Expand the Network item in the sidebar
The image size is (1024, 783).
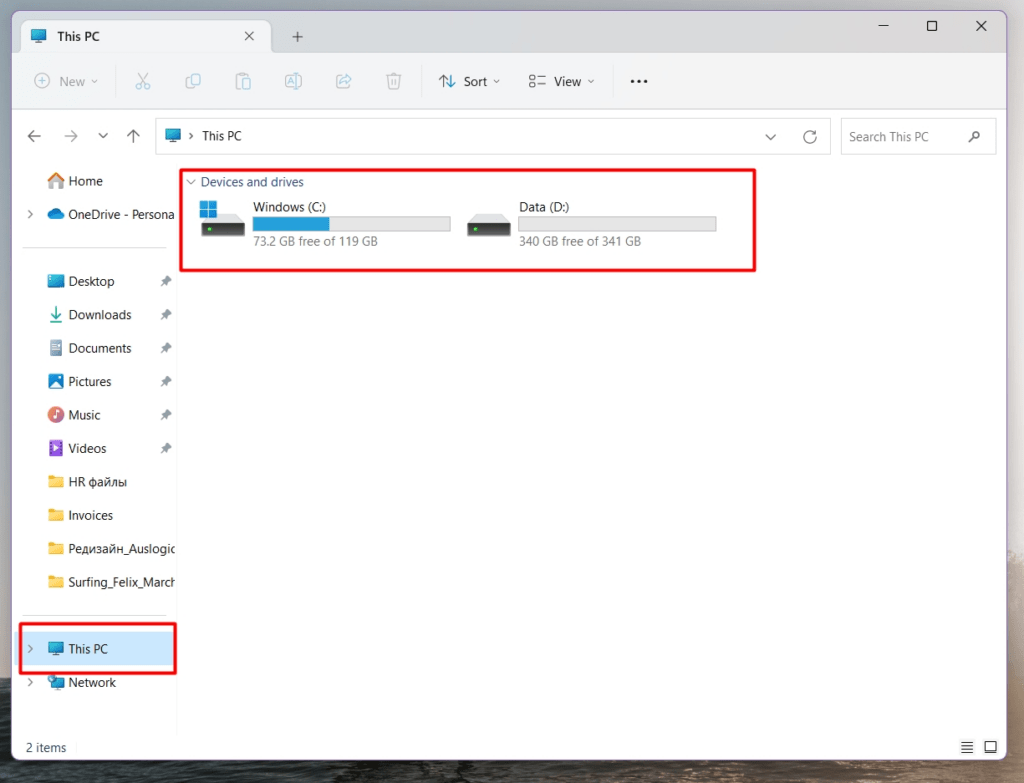29,682
